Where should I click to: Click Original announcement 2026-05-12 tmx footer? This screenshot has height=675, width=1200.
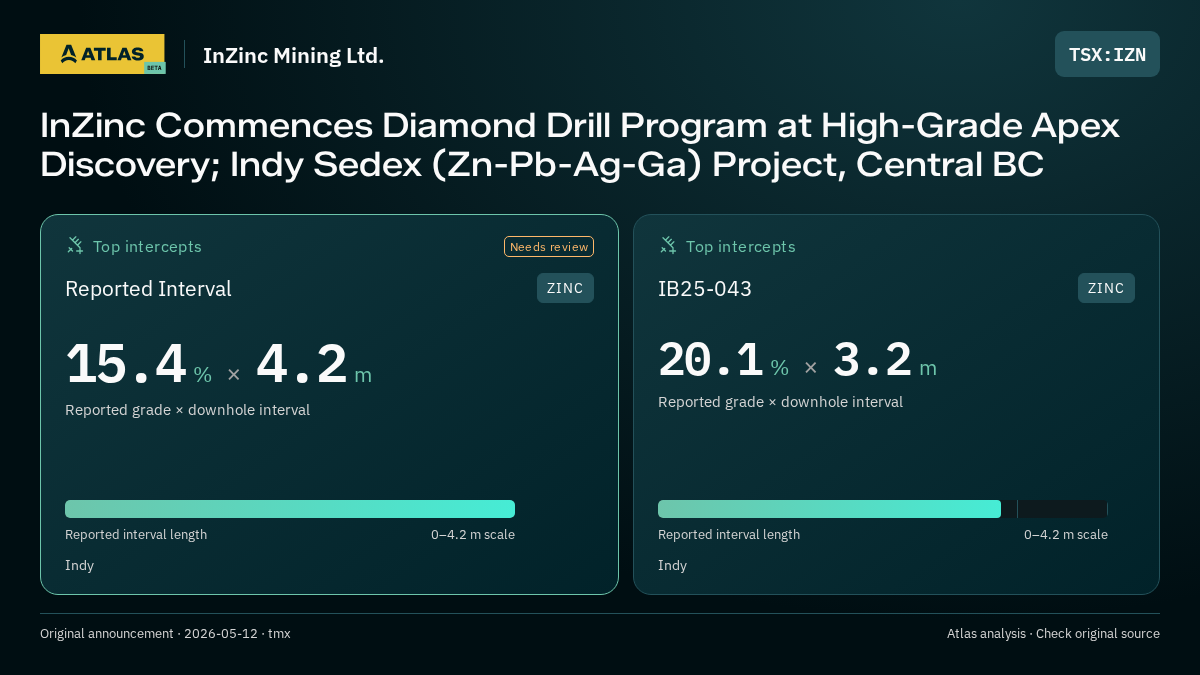(x=165, y=634)
